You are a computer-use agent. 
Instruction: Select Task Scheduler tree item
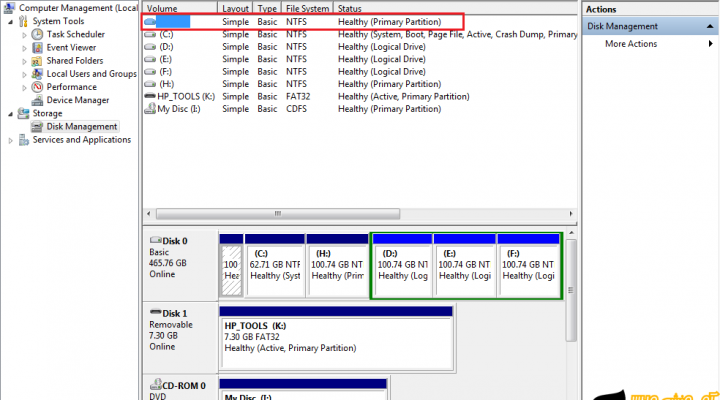coord(75,34)
